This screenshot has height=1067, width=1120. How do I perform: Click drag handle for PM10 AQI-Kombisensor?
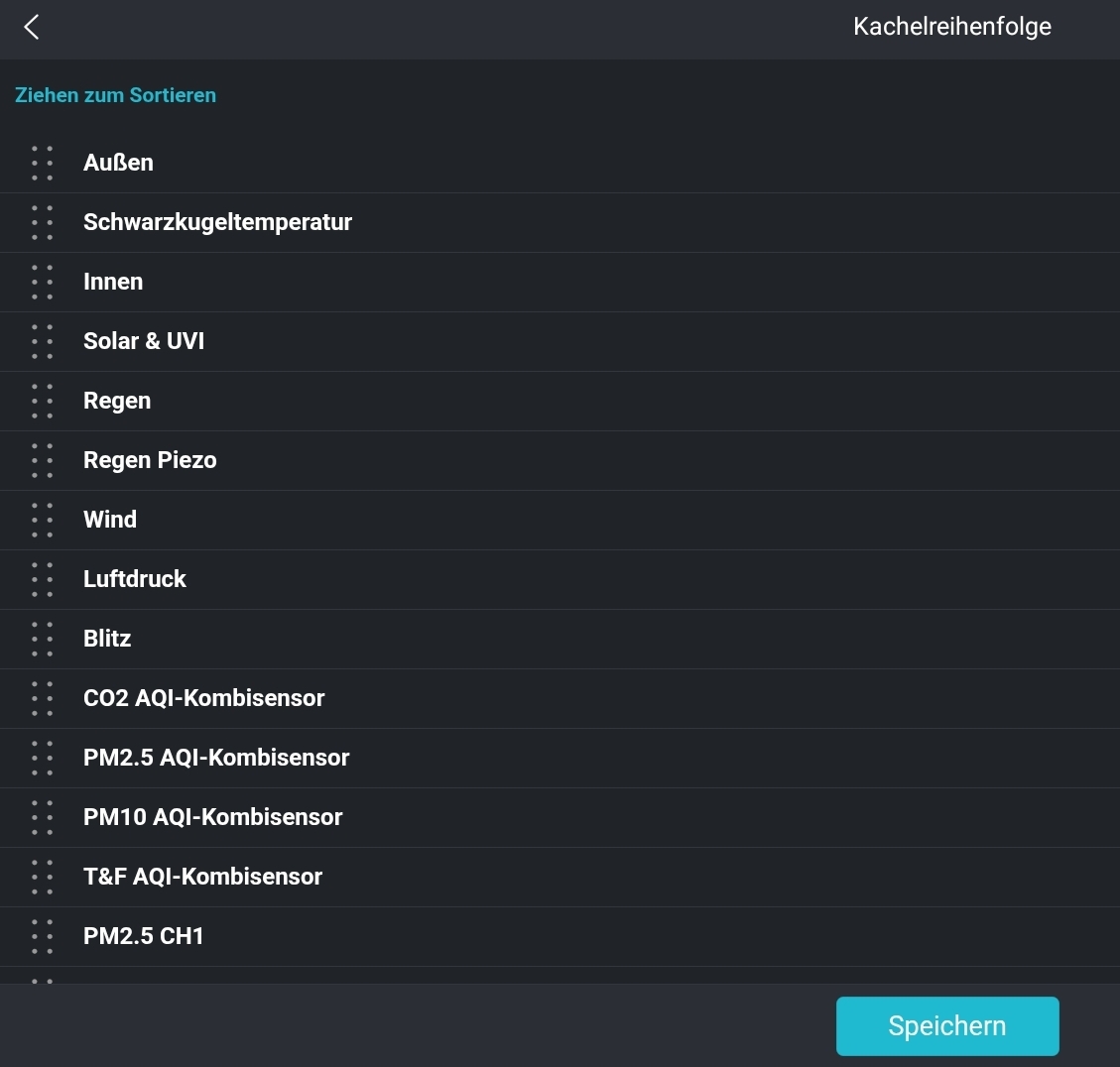point(42,817)
